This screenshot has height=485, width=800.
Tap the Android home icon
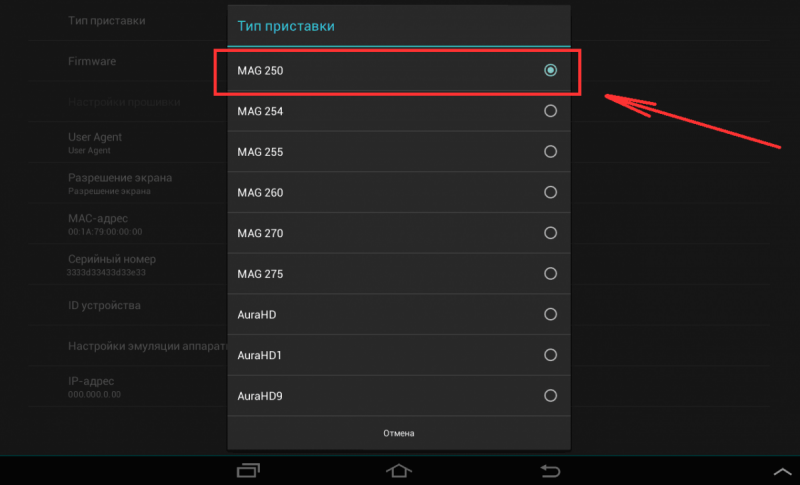point(398,470)
